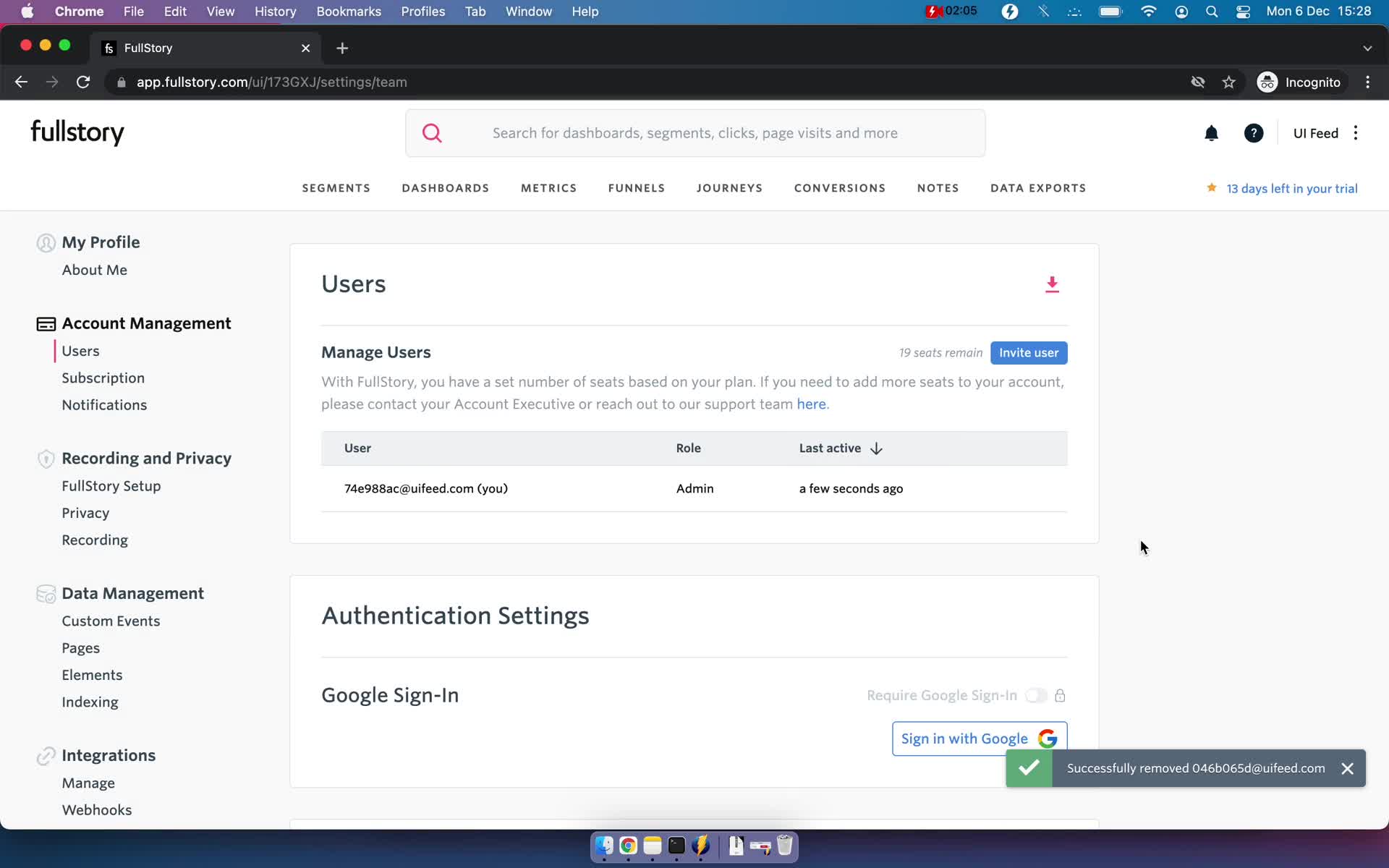Open the Conversions tab

(840, 188)
